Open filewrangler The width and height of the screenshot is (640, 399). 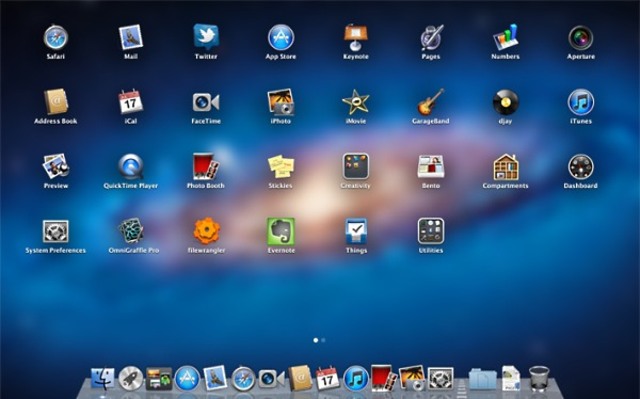207,231
